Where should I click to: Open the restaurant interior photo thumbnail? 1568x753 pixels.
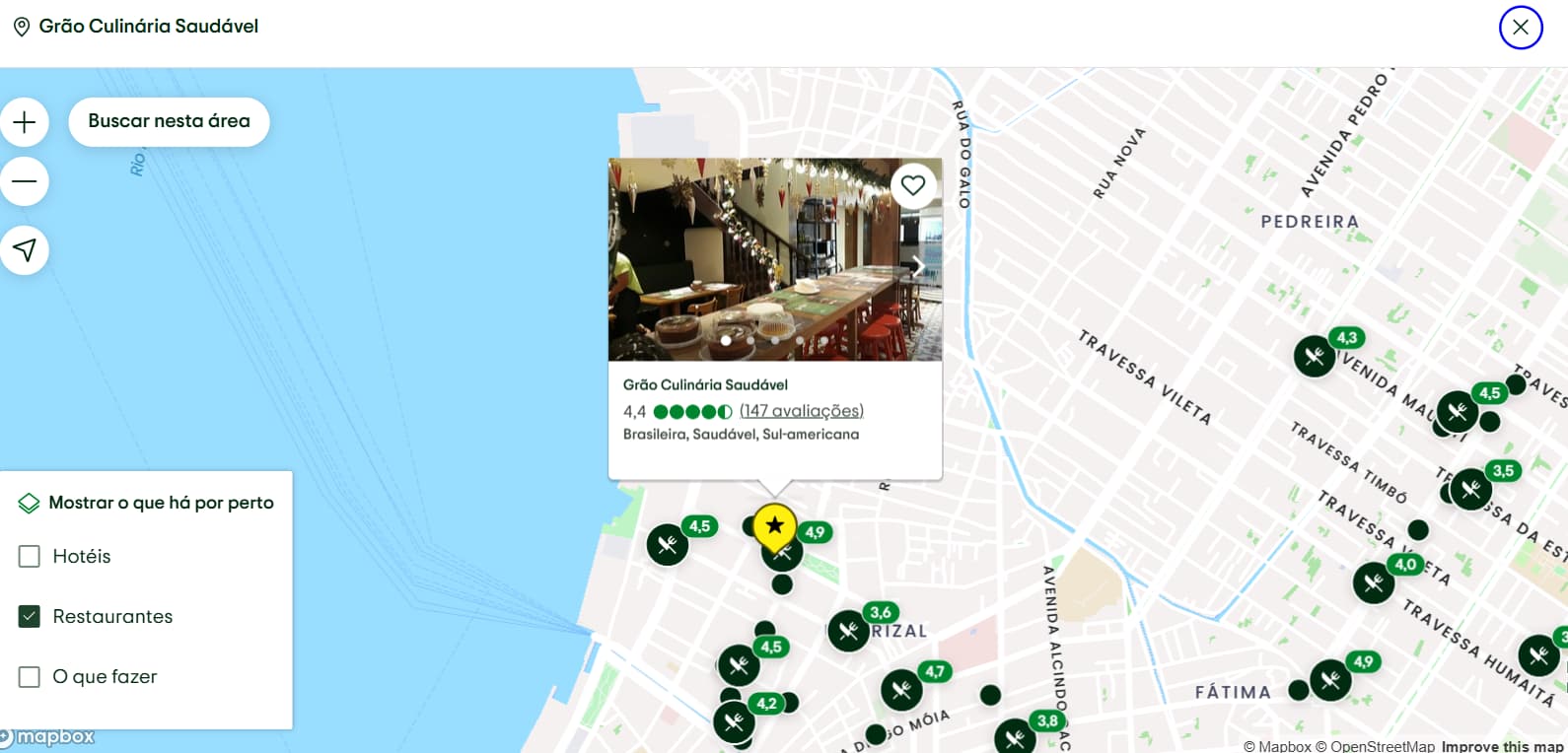775,259
